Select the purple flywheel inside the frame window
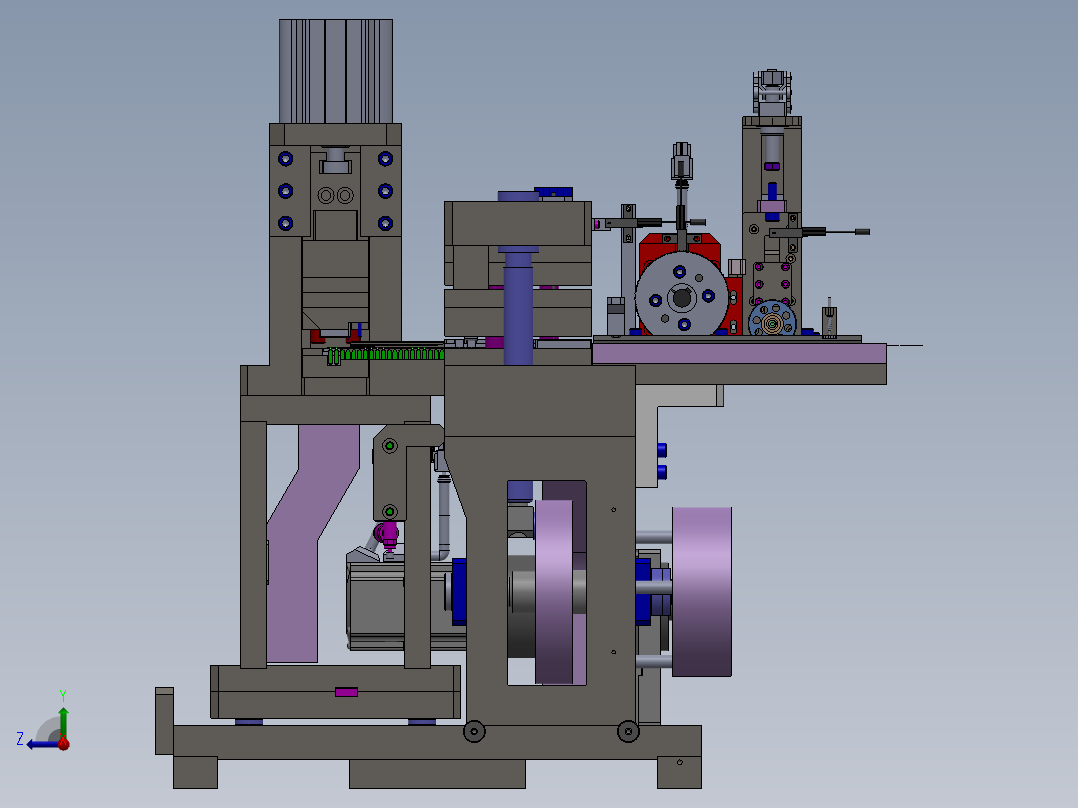Image resolution: width=1078 pixels, height=808 pixels. click(x=554, y=591)
